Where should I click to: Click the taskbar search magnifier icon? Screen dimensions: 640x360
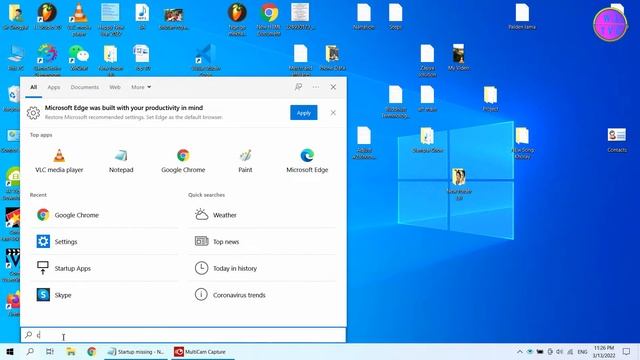[x=30, y=351]
